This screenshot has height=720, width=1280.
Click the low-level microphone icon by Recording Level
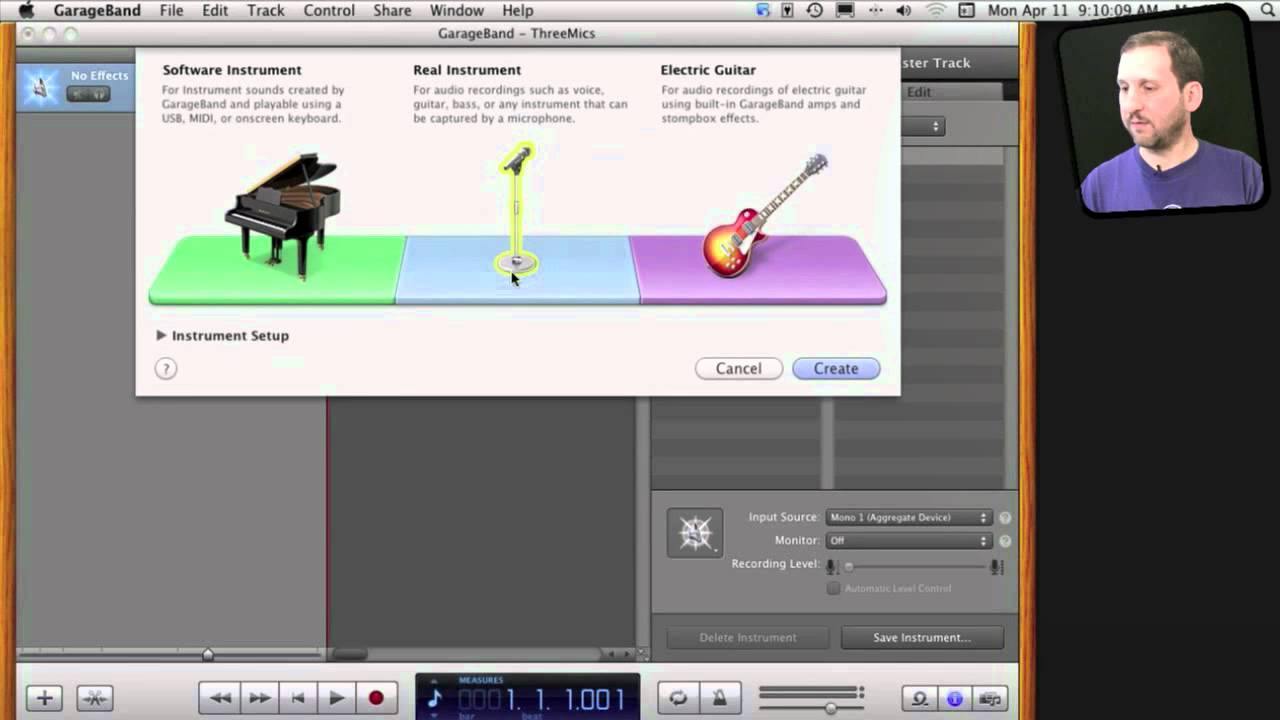(x=830, y=566)
